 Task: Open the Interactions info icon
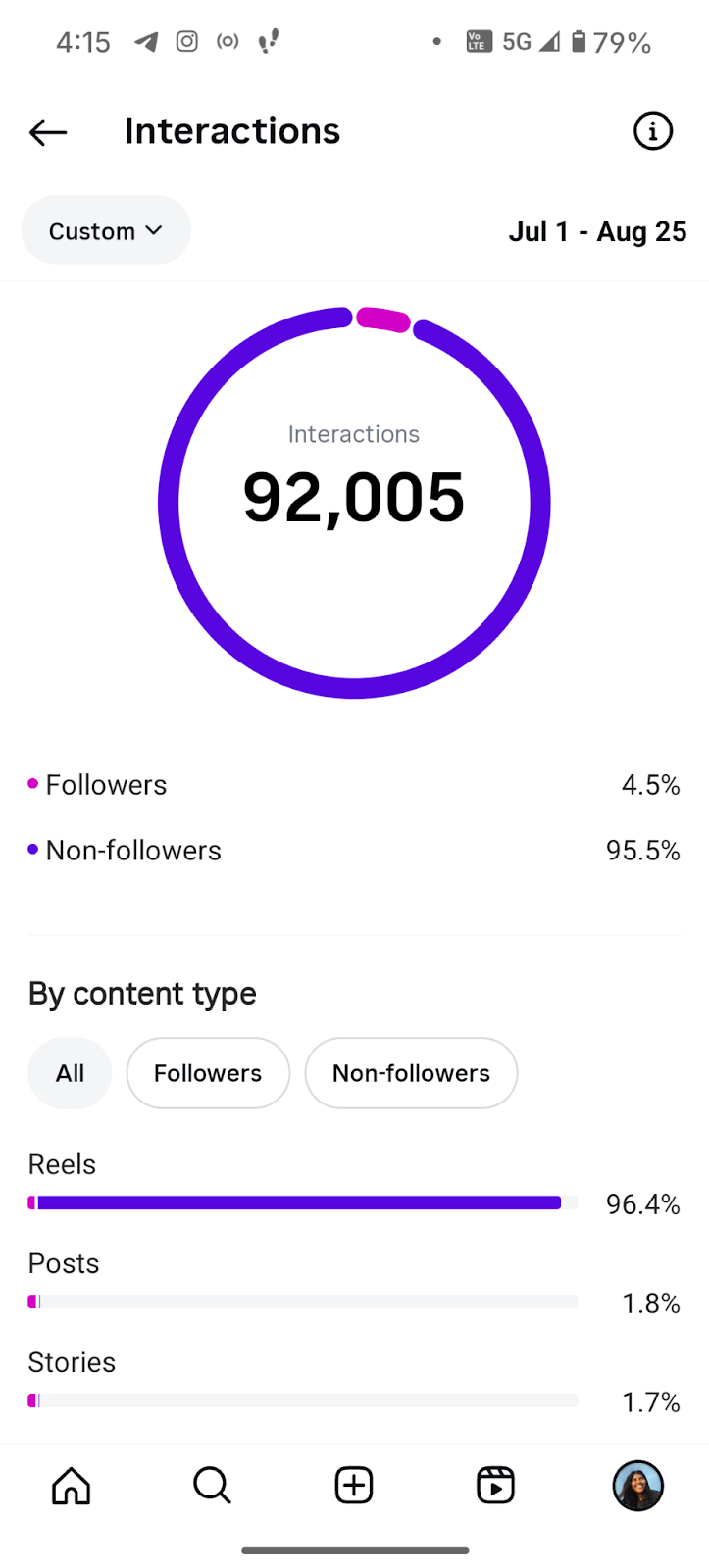tap(652, 131)
